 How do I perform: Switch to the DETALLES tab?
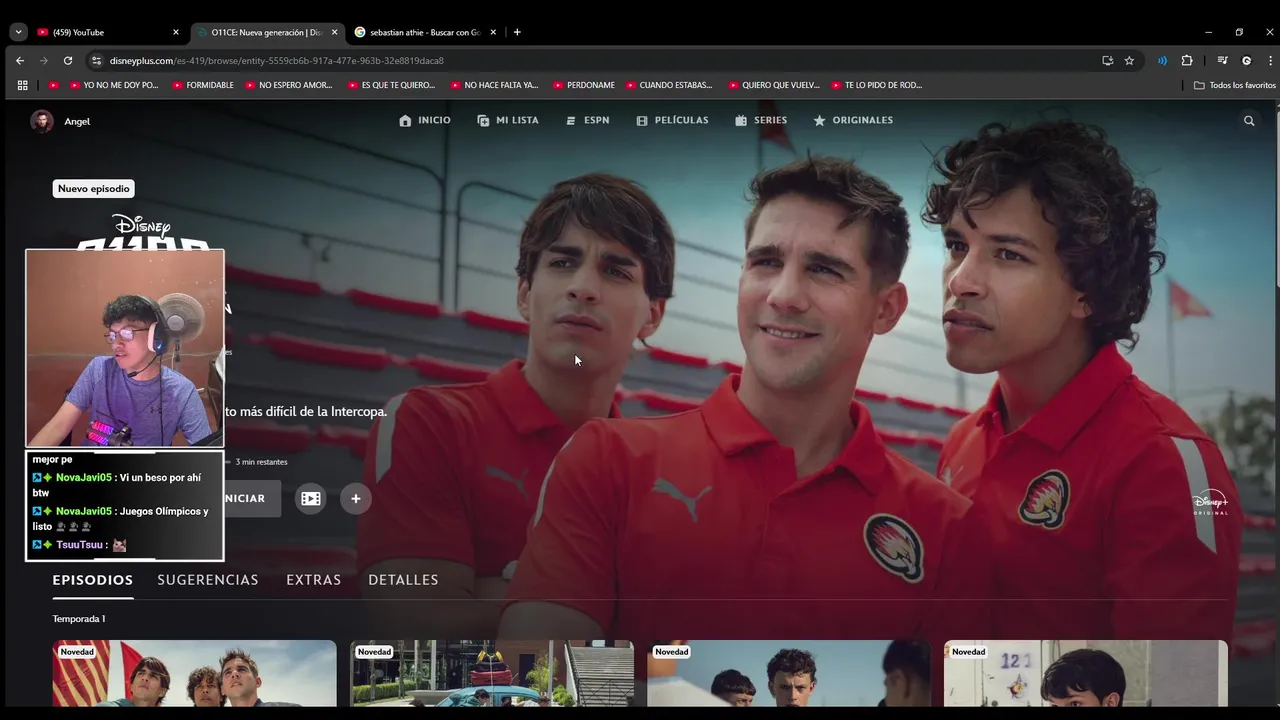[x=403, y=580]
